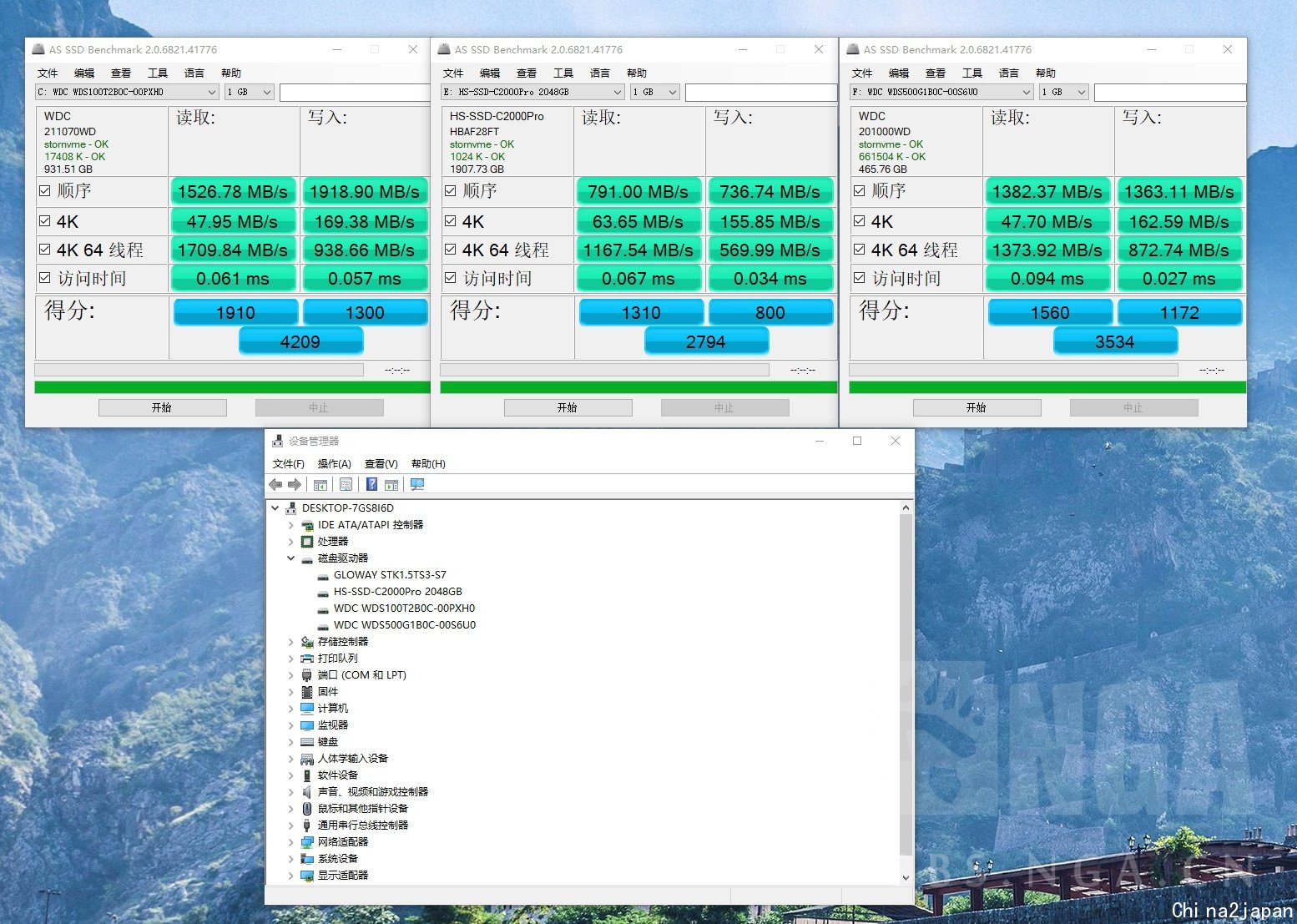Click the computer (计算机) icon
1297x924 pixels.
click(x=307, y=709)
